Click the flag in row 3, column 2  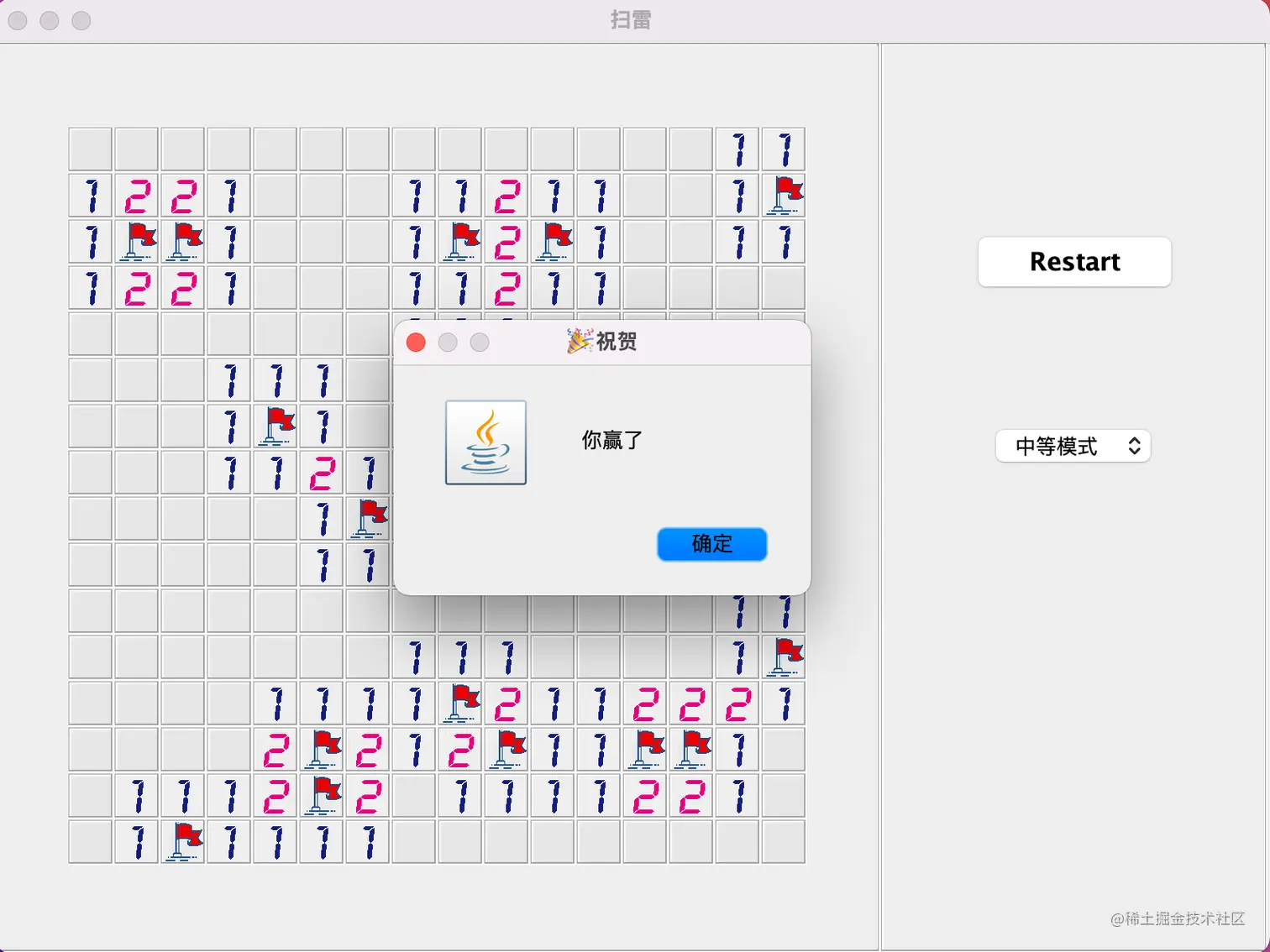point(137,242)
